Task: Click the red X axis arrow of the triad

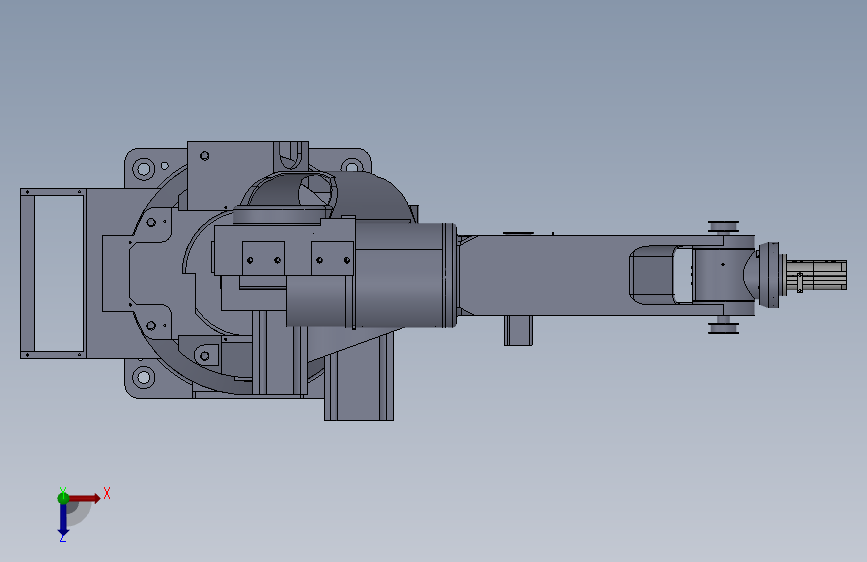Action: pos(85,498)
